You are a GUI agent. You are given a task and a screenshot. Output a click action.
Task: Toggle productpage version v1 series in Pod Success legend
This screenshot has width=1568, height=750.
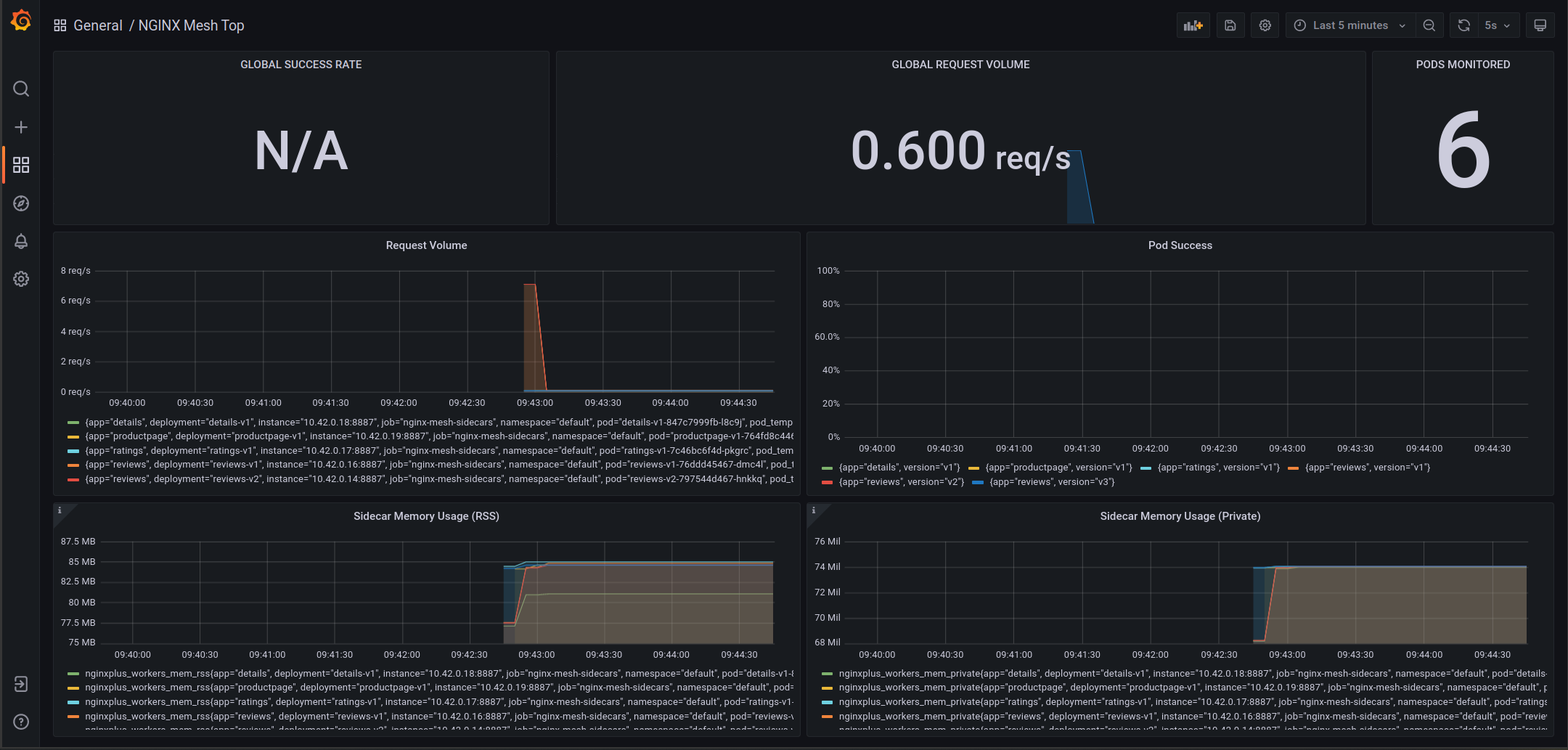coord(1058,468)
